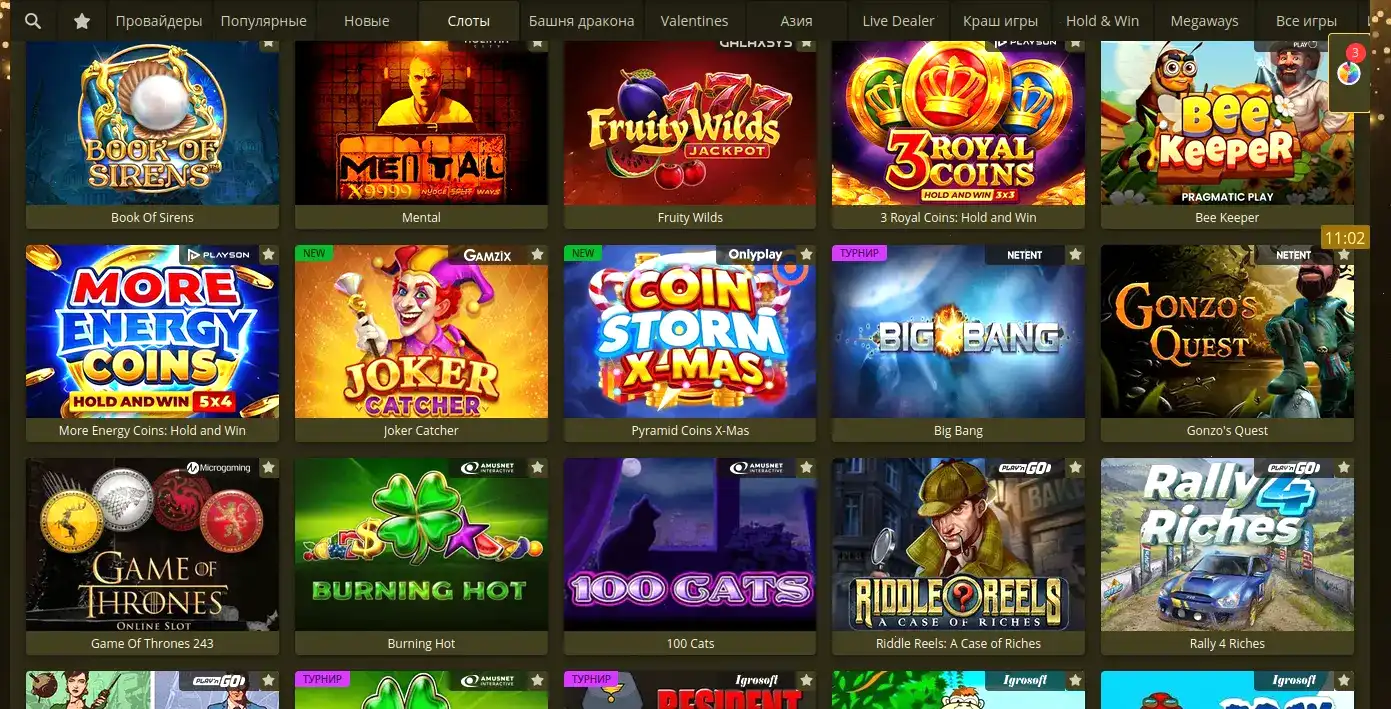Favorite the Big Bang game star
This screenshot has height=709, width=1391.
click(1075, 255)
